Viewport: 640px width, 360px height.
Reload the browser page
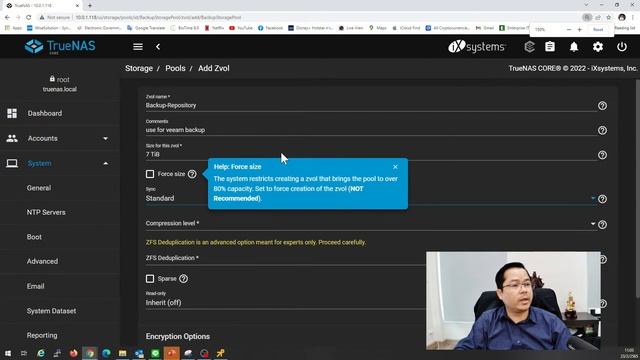coord(29,18)
